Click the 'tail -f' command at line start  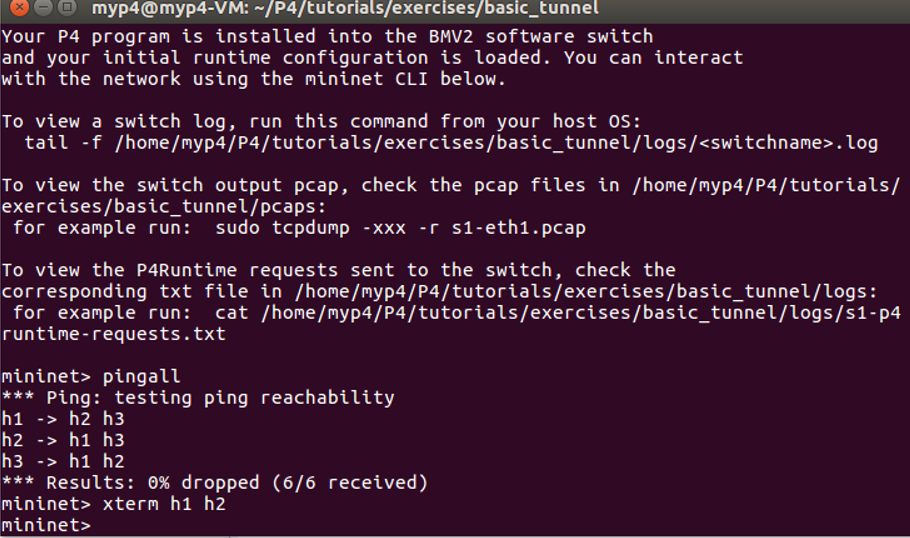(x=63, y=143)
